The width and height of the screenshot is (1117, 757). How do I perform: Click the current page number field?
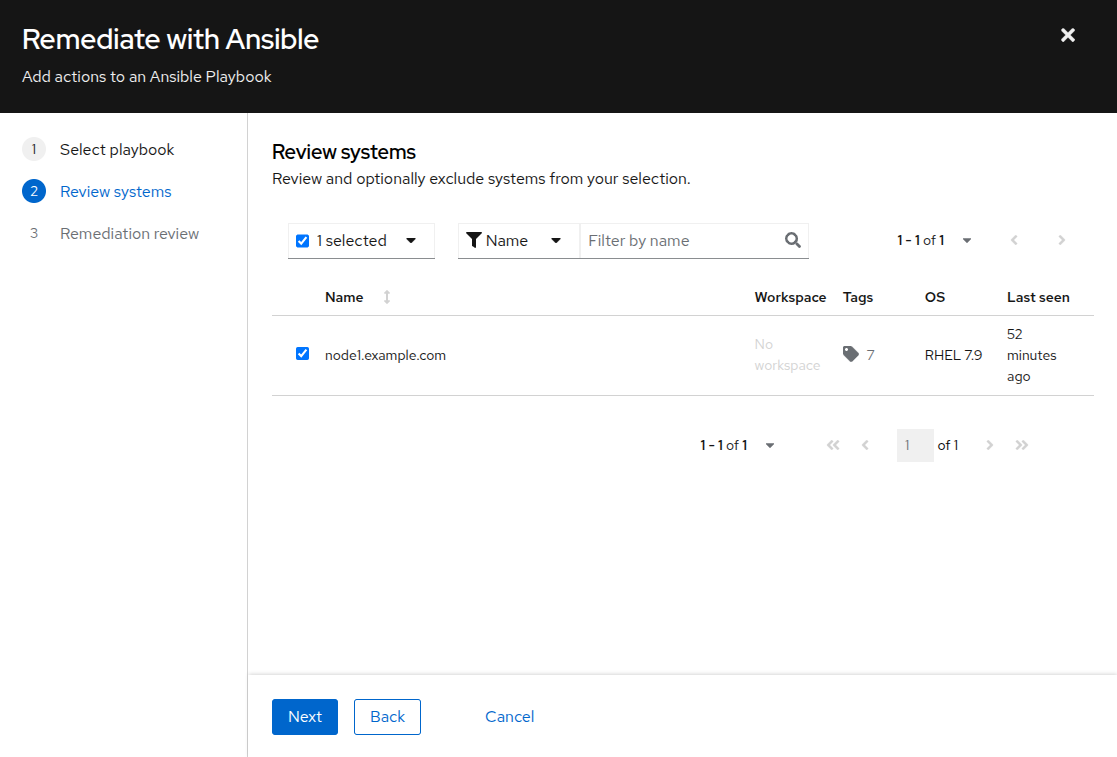tap(915, 445)
